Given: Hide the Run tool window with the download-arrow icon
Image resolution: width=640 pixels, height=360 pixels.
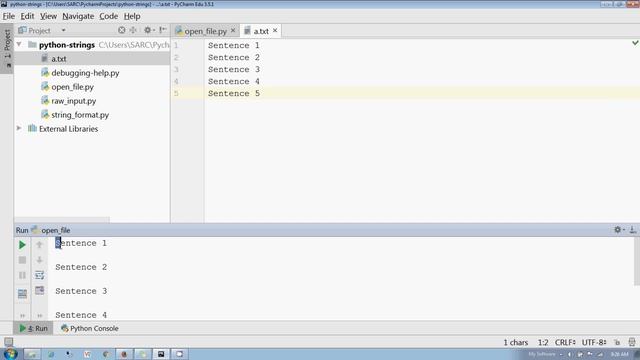Looking at the screenshot, I should click(633, 230).
